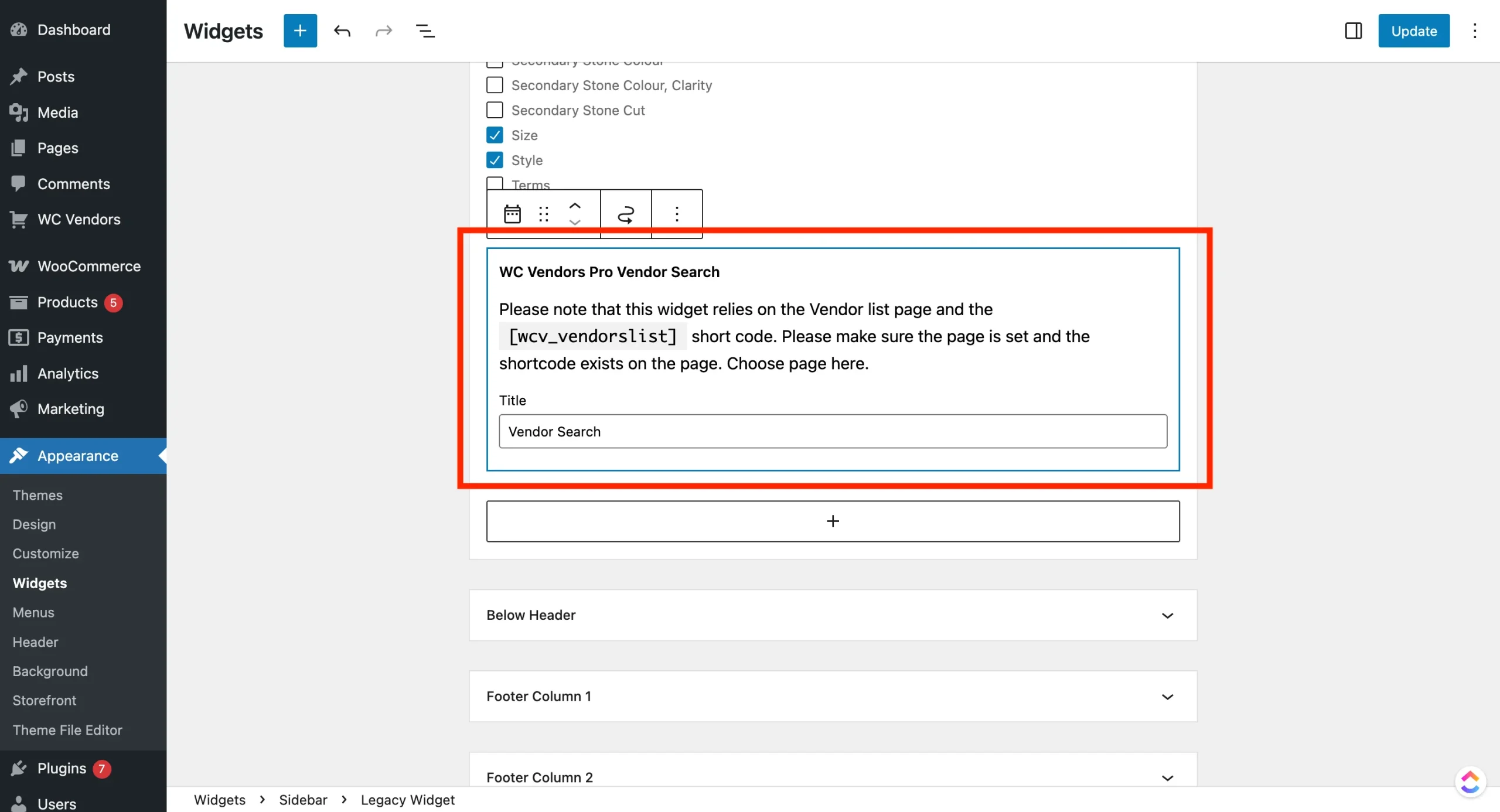Click the Vendor Search title input field
Viewport: 1500px width, 812px height.
pyautogui.click(x=832, y=432)
